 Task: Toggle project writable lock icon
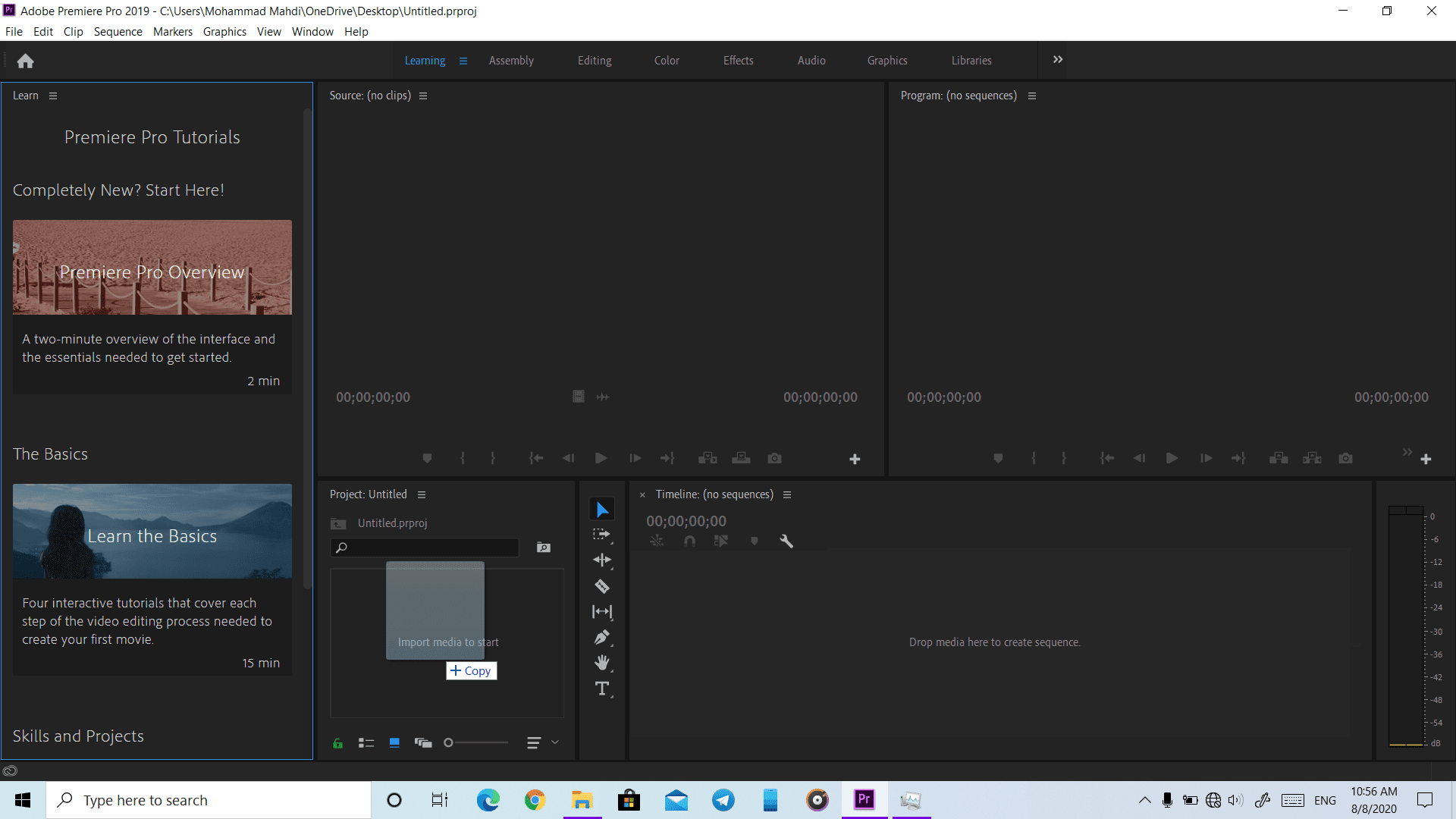(x=338, y=743)
